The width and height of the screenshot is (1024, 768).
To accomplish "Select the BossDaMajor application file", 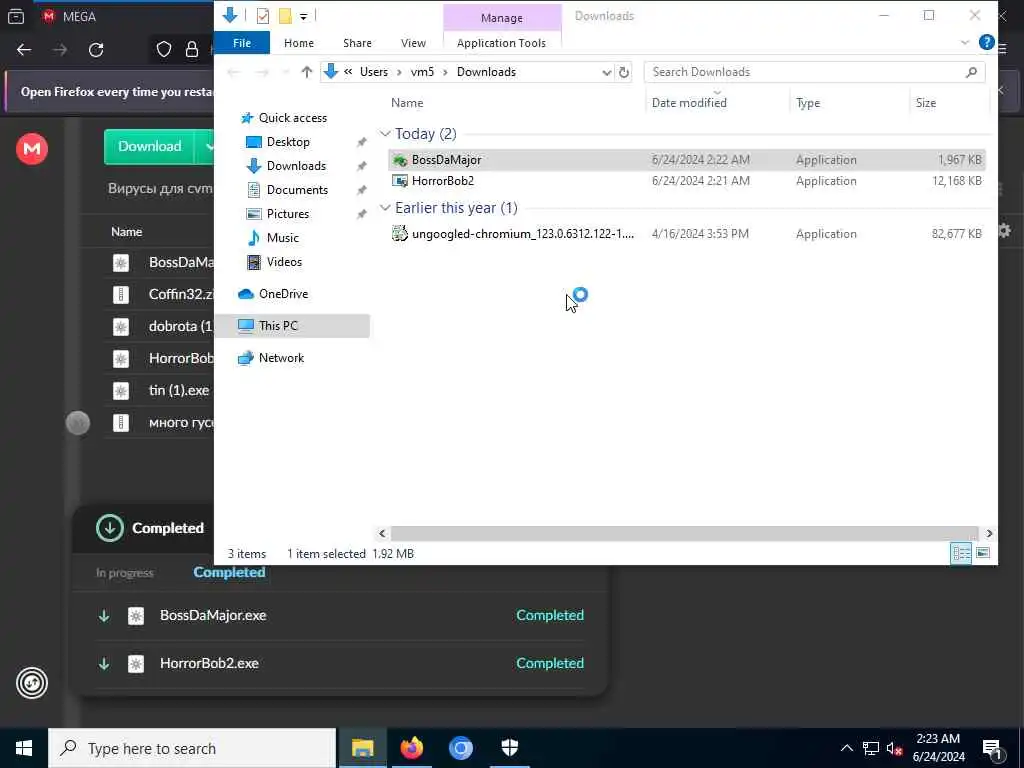I will (x=686, y=160).
